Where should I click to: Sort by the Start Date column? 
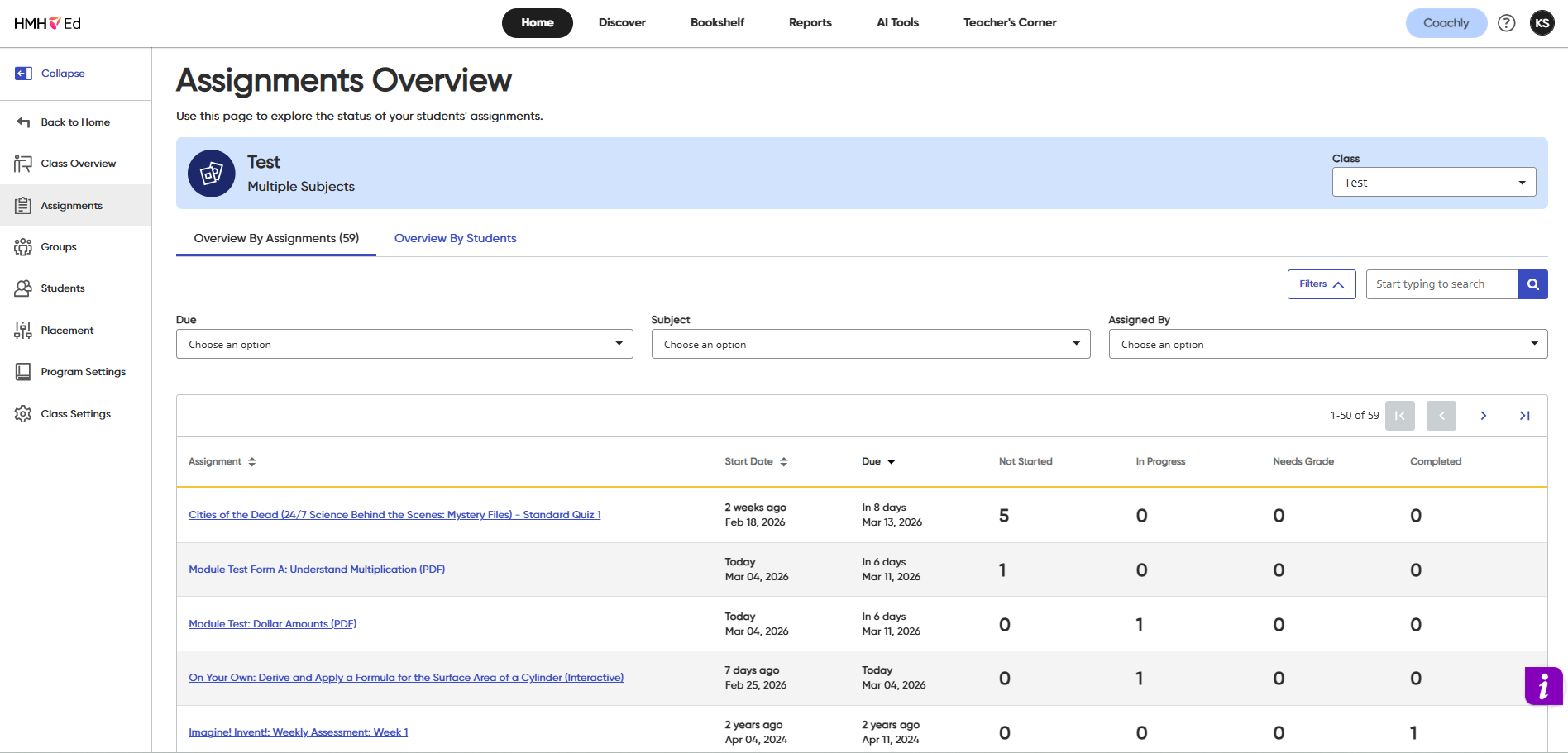click(x=756, y=462)
